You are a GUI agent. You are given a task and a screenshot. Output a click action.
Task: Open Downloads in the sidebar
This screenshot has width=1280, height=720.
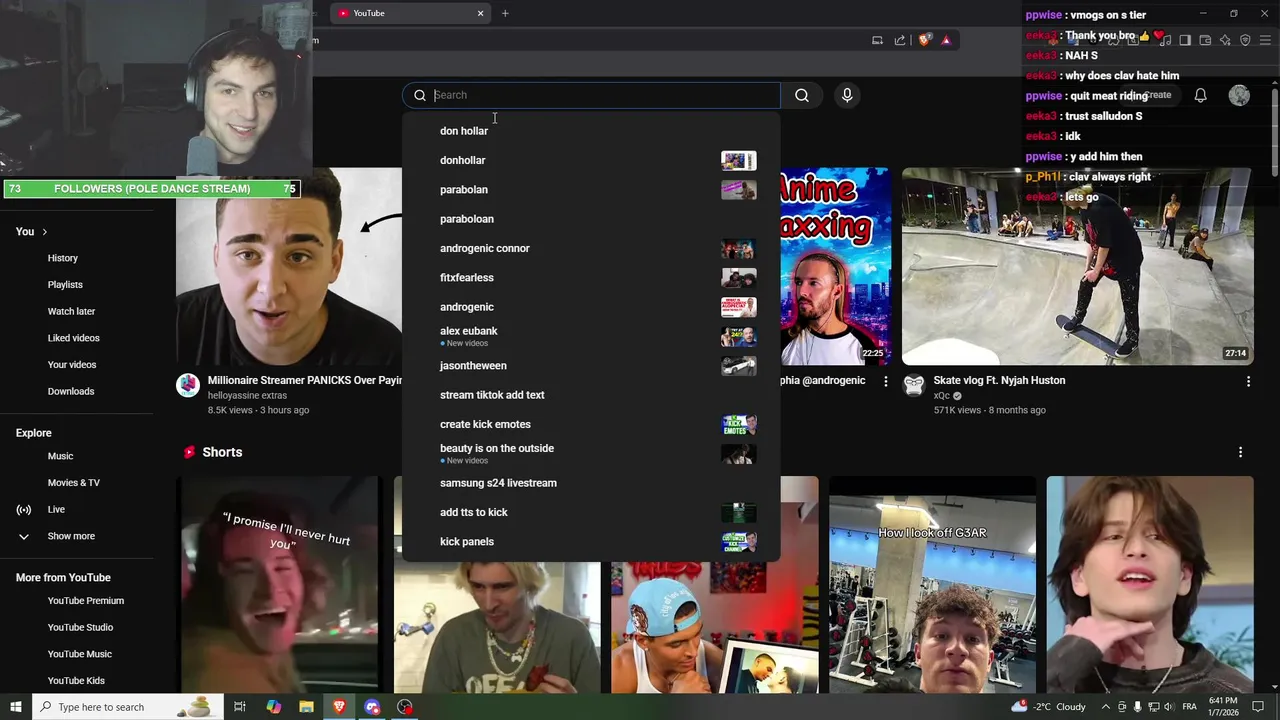(71, 391)
